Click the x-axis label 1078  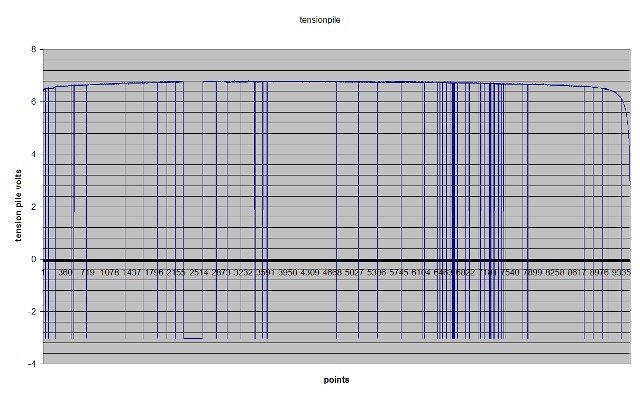110,272
